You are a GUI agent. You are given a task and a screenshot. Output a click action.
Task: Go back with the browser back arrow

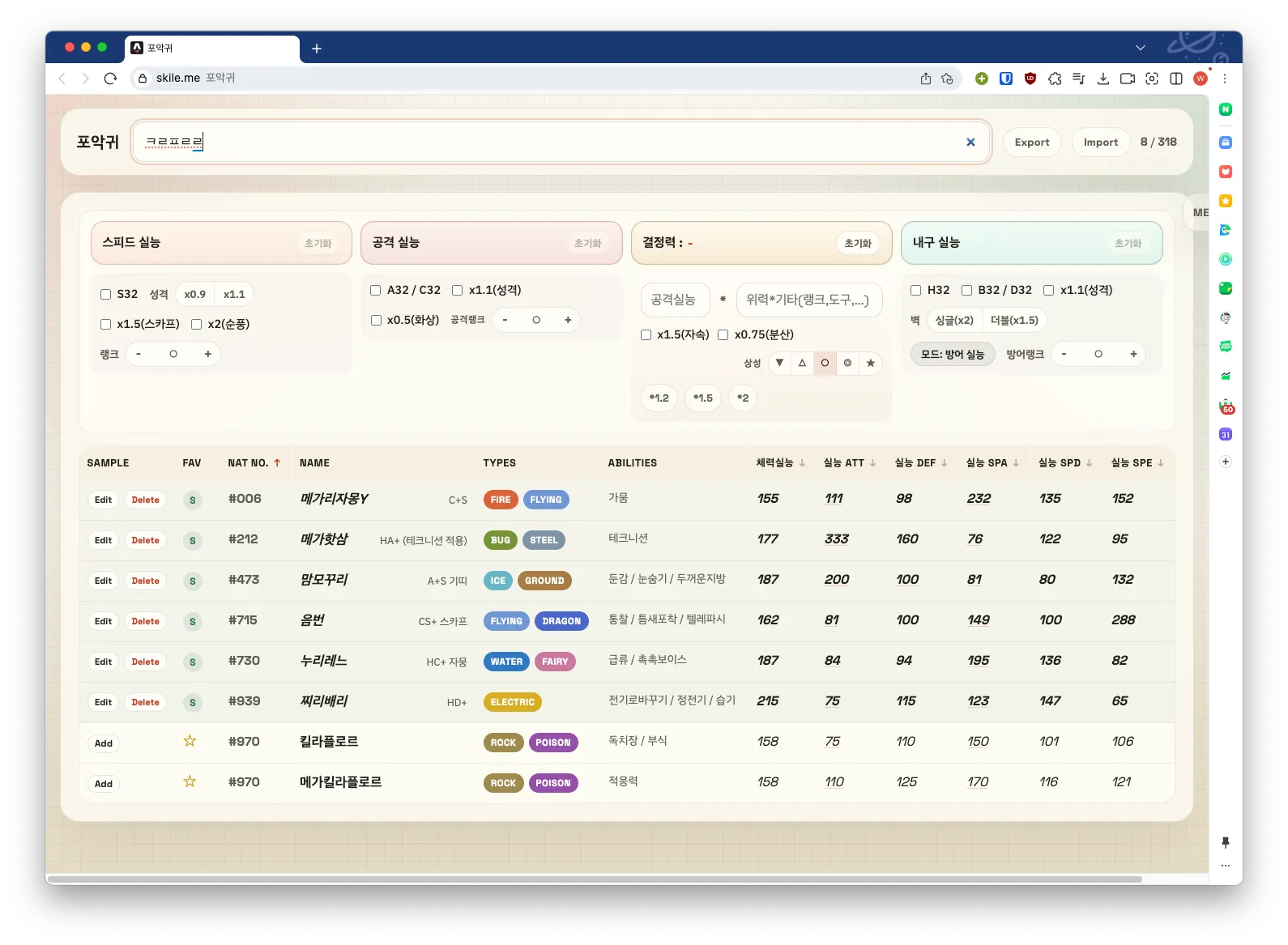62,79
